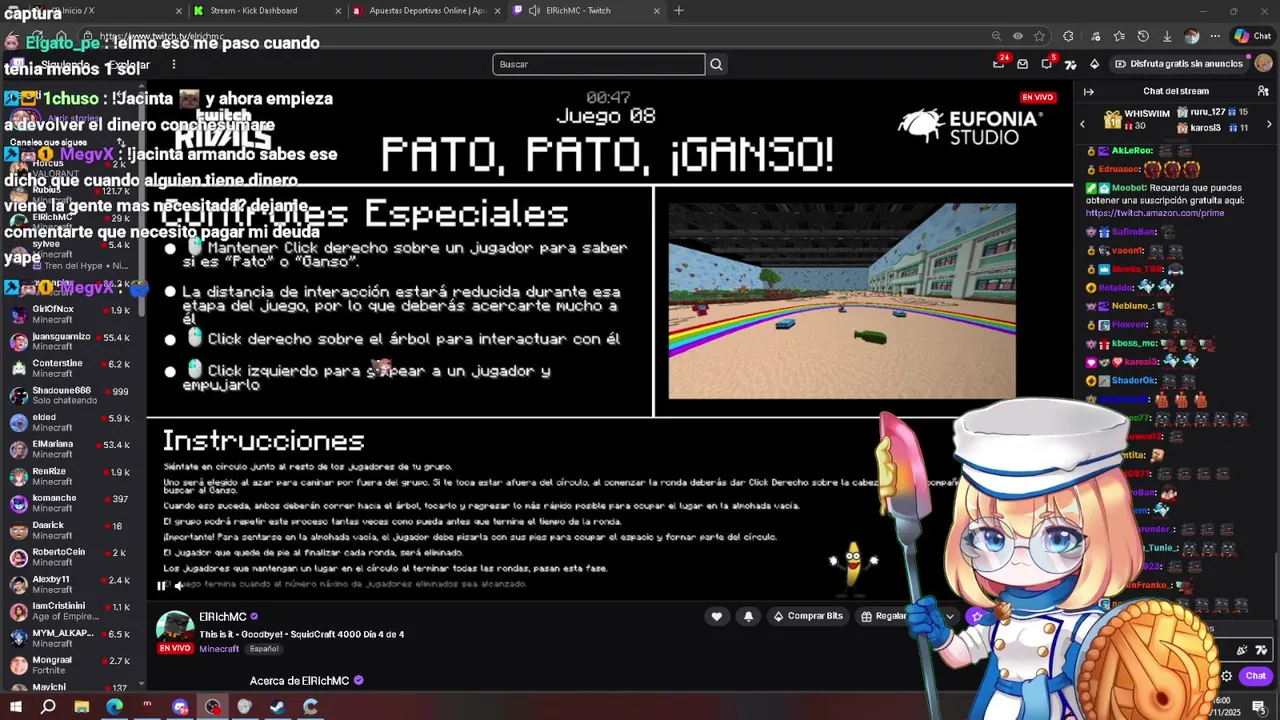Open the Copilot Chat button in the browser

point(1253,36)
